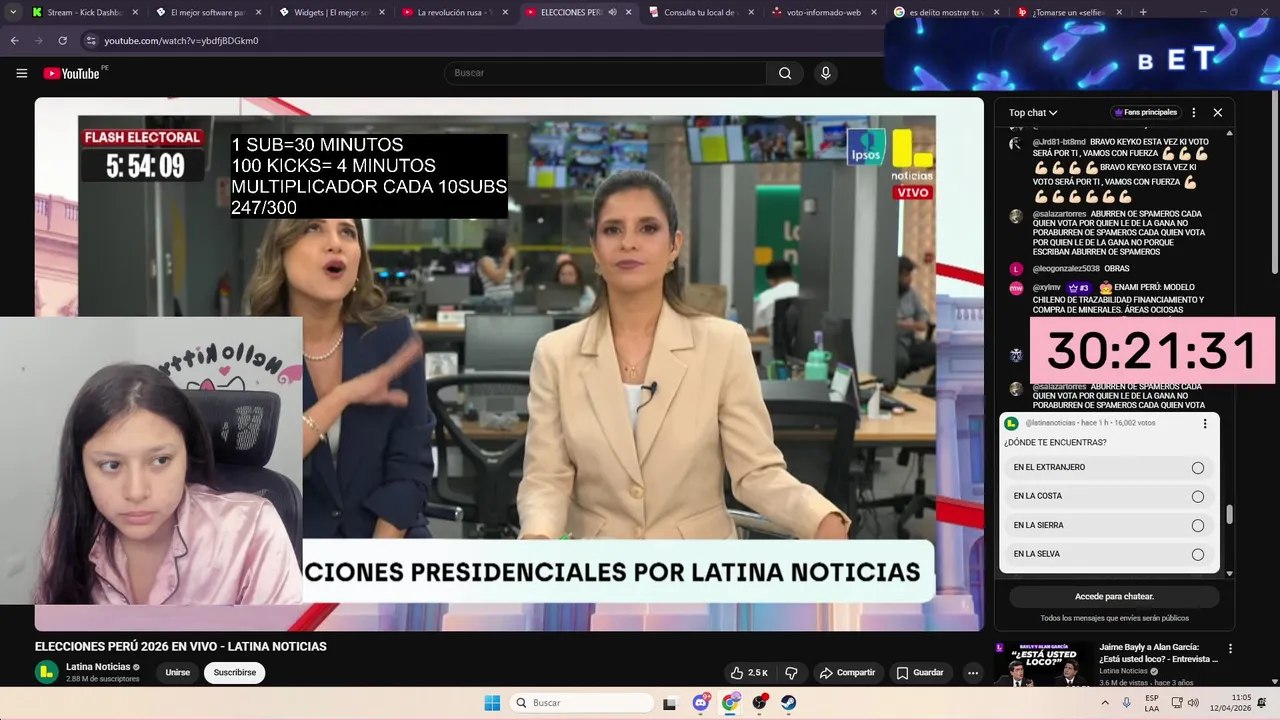The image size is (1280, 720).
Task: Click the video title ELECCIONES PERÚ 2026 EN VIVO
Action: coord(181,647)
